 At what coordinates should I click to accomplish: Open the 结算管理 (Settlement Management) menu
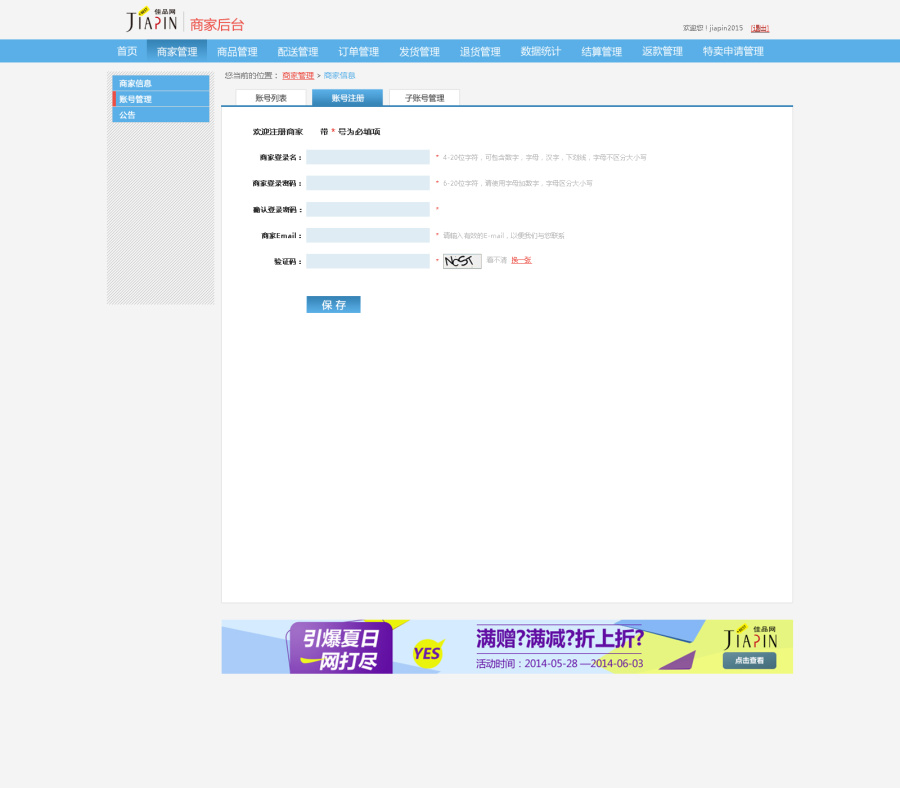(601, 50)
